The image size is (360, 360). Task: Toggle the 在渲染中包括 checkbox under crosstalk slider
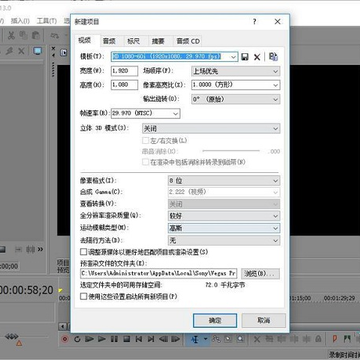[145, 162]
